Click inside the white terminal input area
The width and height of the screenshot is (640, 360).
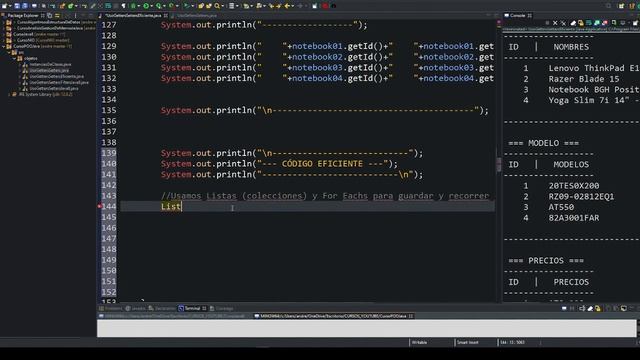(x=366, y=329)
